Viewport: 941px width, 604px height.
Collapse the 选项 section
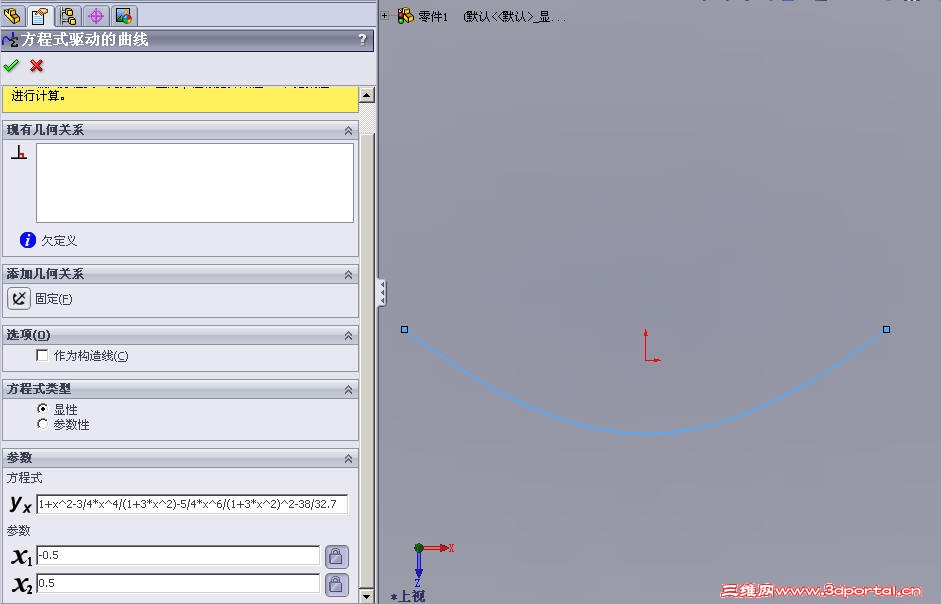pos(348,336)
